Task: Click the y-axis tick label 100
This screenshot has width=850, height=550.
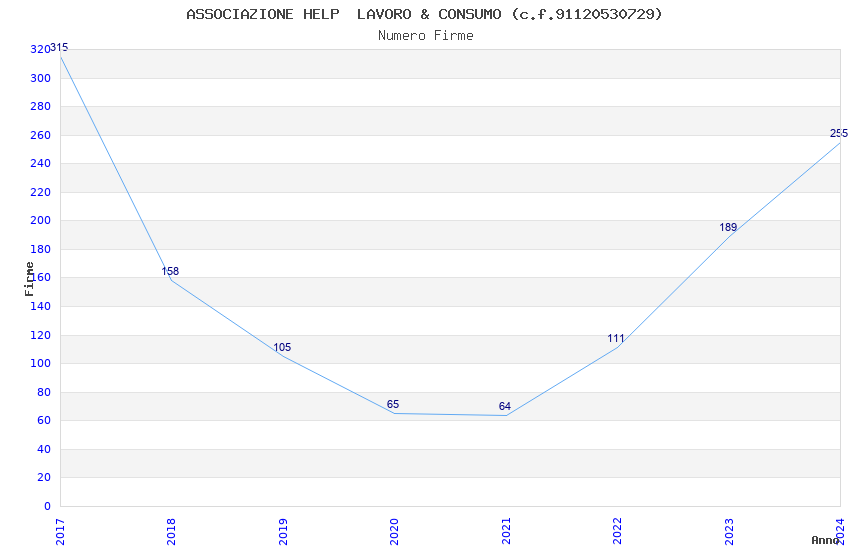Action: pos(40,364)
